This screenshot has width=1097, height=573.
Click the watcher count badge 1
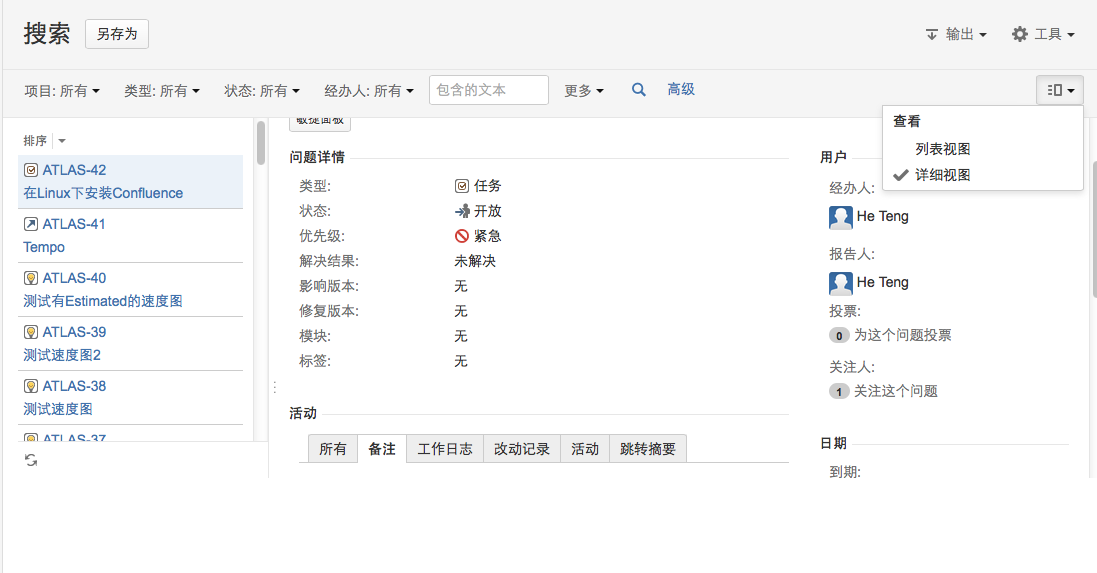coord(839,392)
